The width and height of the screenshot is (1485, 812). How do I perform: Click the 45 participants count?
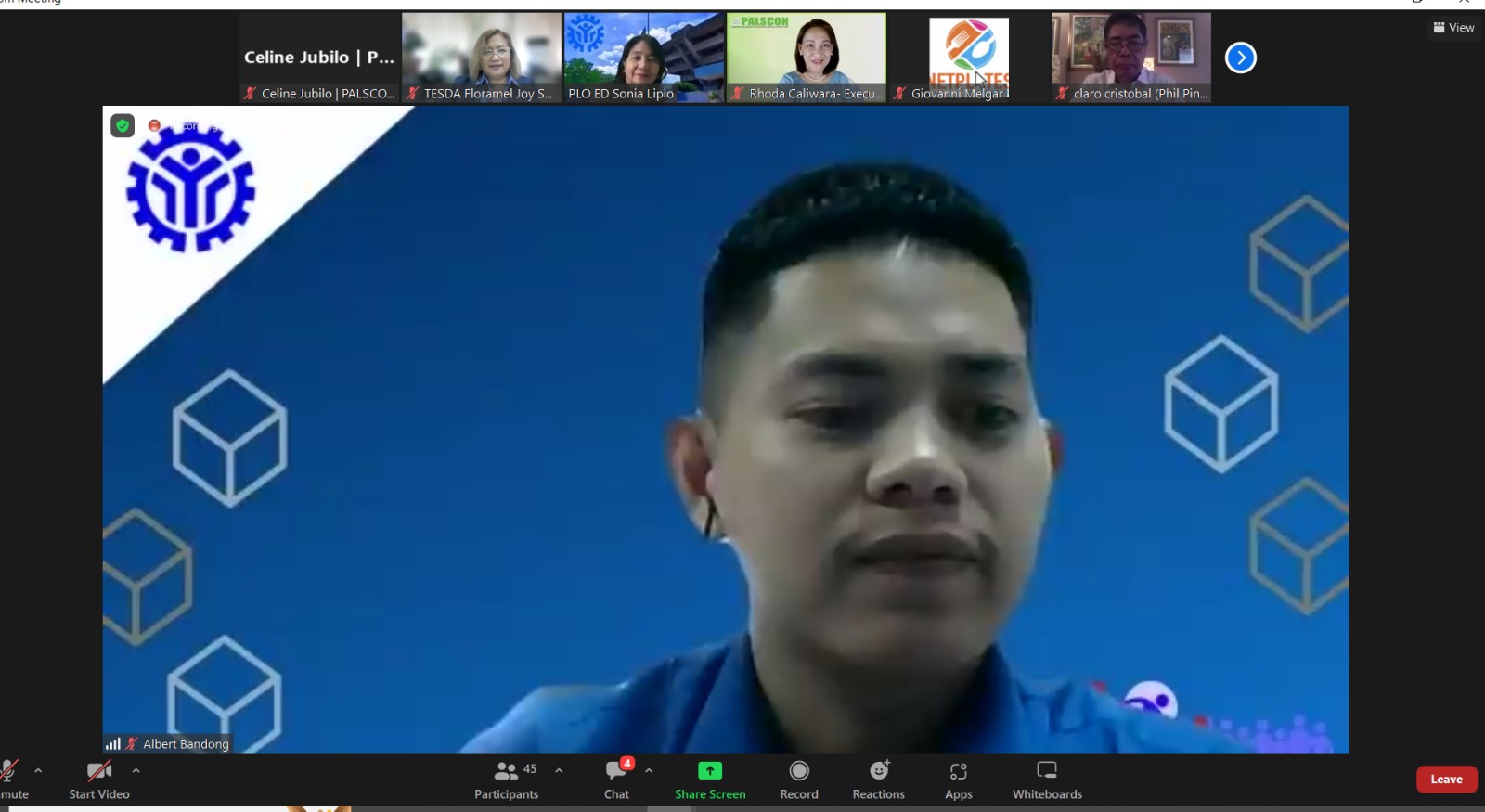click(x=530, y=769)
